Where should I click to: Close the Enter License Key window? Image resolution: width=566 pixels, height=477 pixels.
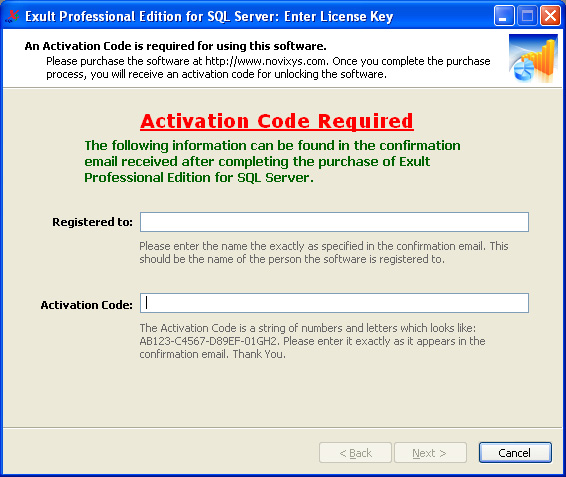click(x=550, y=16)
